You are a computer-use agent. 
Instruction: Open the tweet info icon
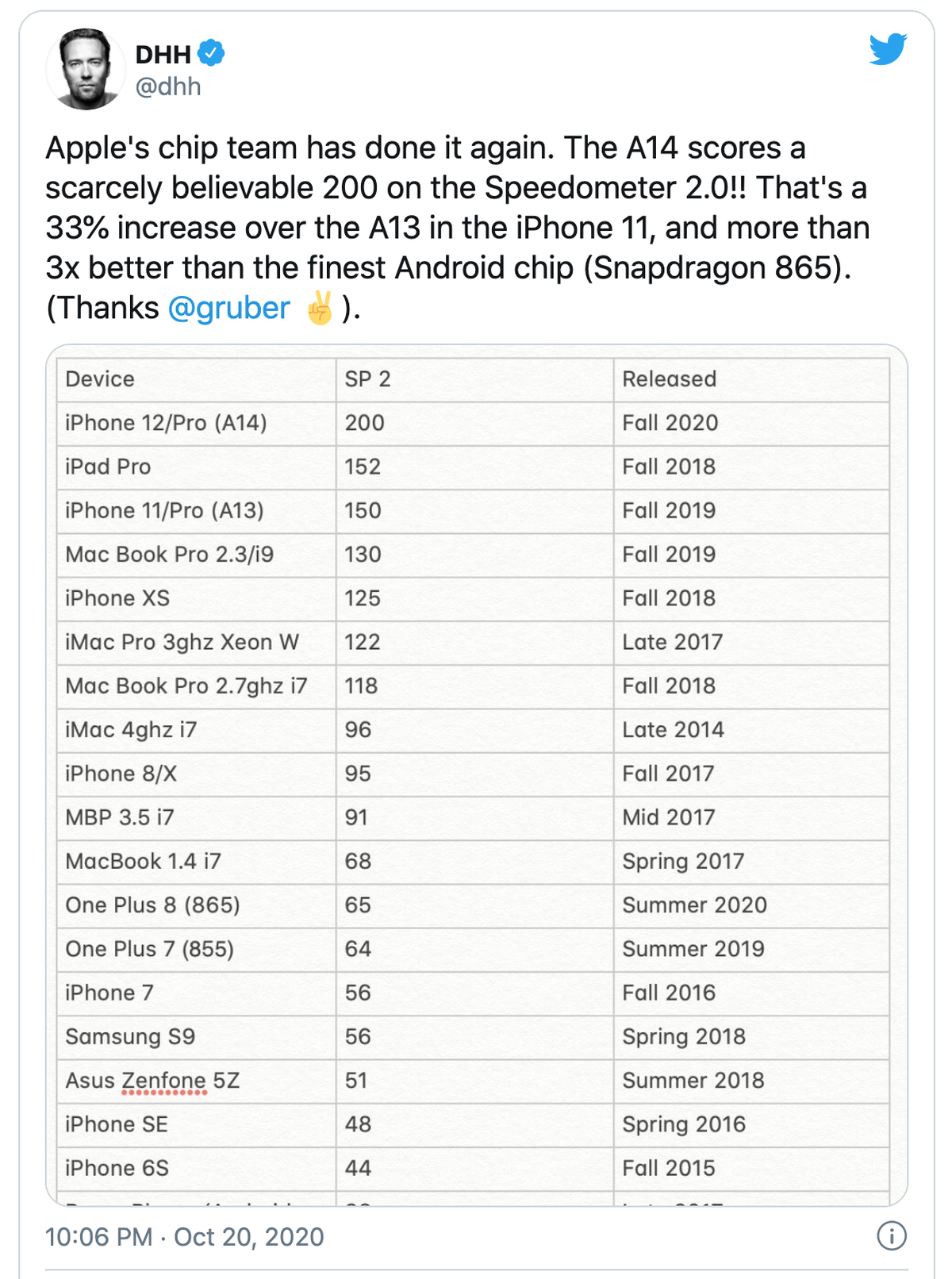[892, 1235]
